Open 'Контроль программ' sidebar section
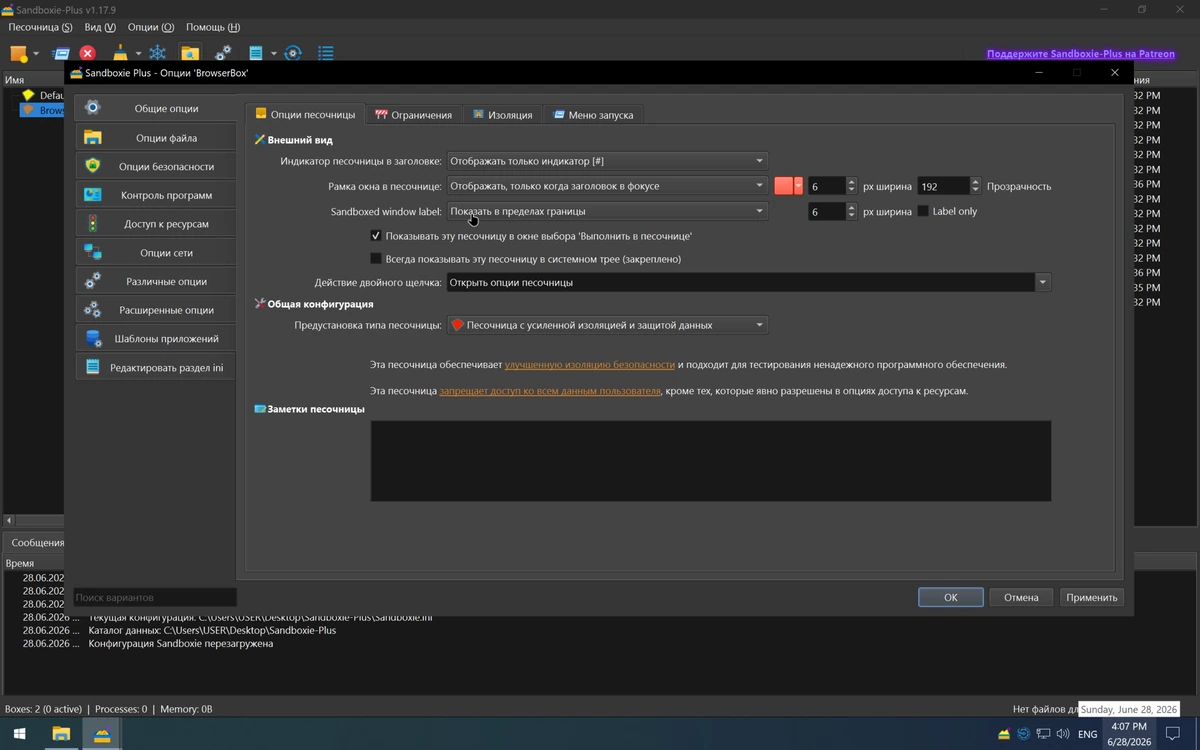Viewport: 1200px width, 750px height. 155,195
